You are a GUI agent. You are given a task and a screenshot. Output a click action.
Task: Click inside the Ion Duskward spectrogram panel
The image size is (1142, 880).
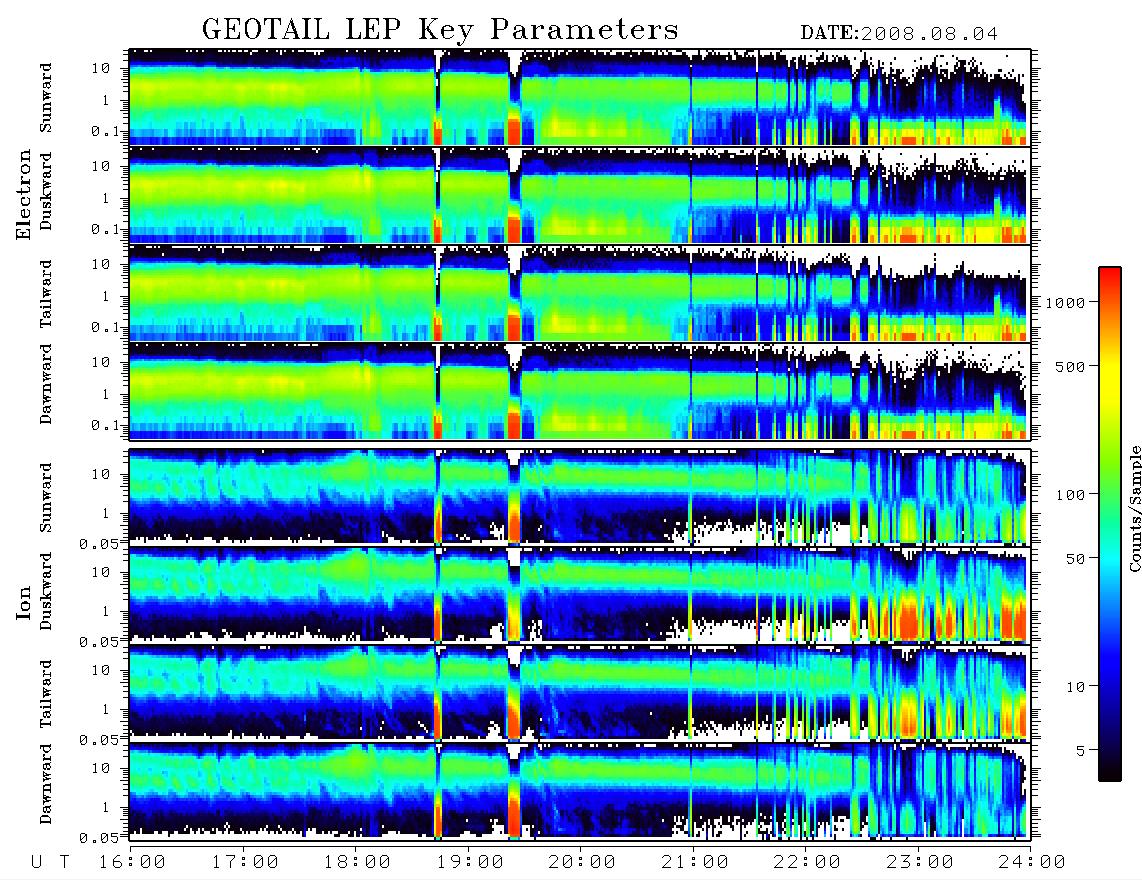pos(580,594)
